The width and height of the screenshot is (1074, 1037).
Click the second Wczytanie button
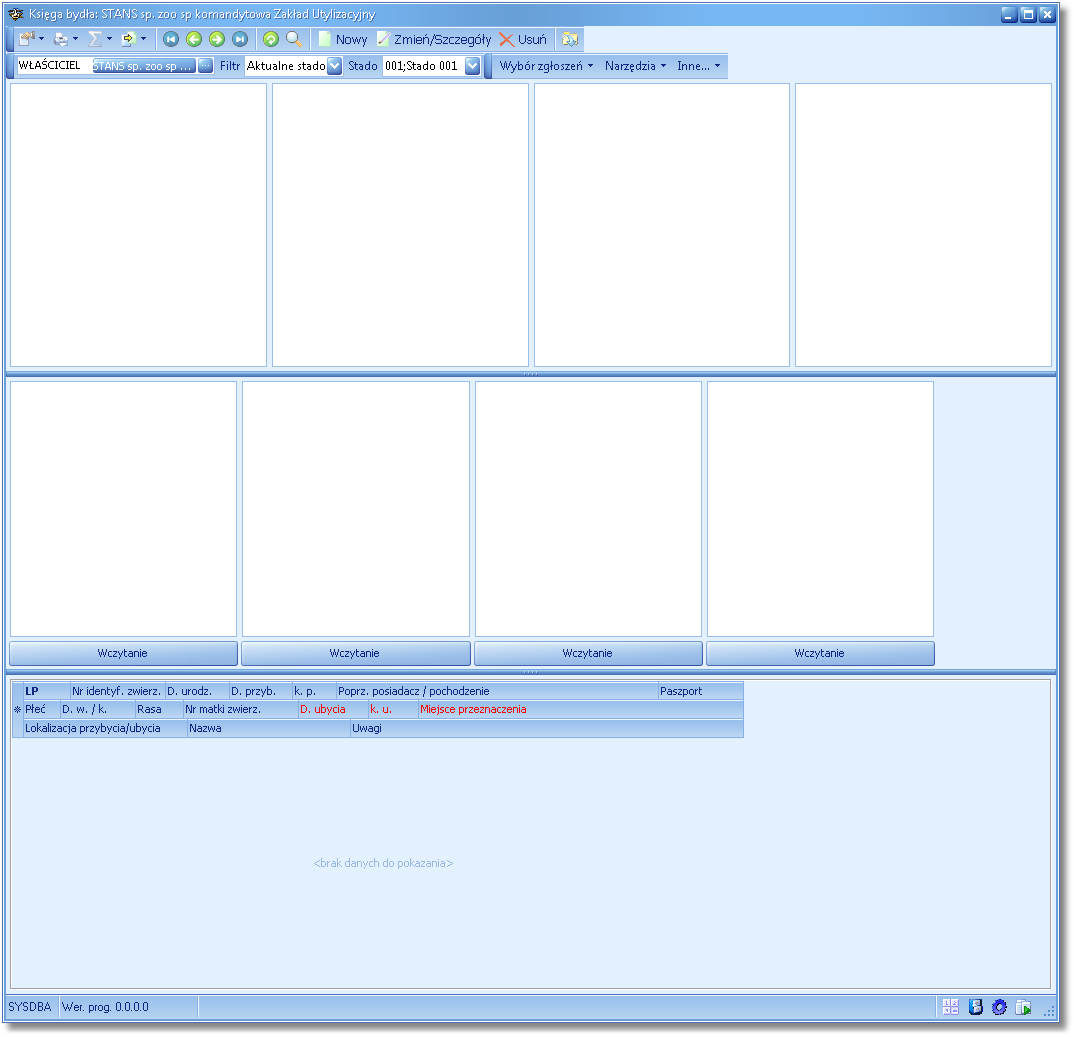click(355, 653)
